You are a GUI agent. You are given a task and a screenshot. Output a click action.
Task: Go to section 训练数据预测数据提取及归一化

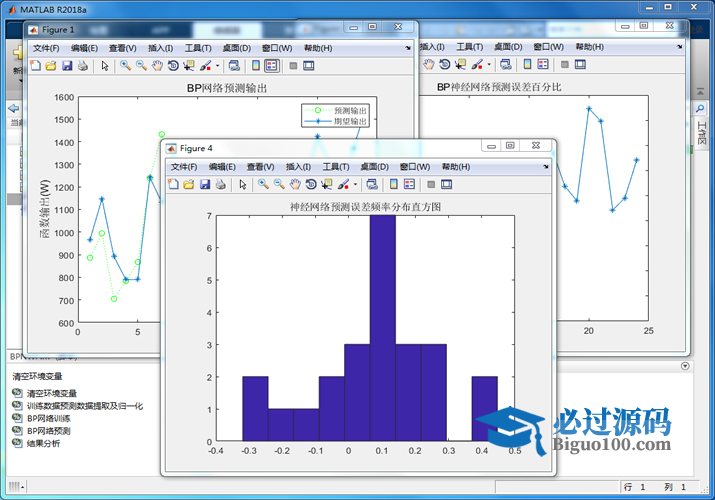point(85,406)
